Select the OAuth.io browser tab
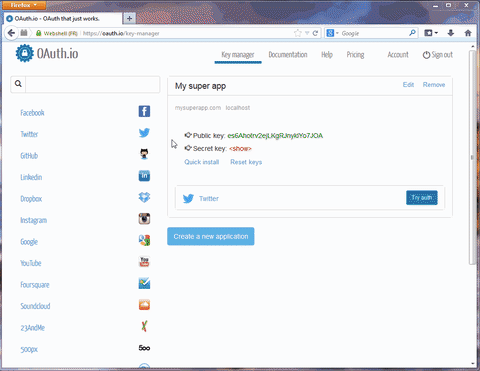Viewport: 480px width, 371px height. tap(63, 18)
